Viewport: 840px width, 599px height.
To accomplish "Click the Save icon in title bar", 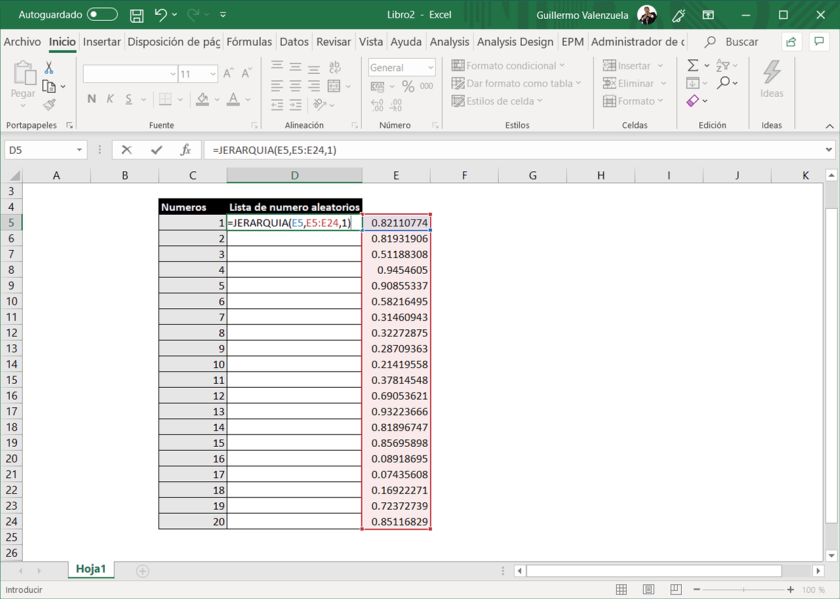I will pos(137,15).
